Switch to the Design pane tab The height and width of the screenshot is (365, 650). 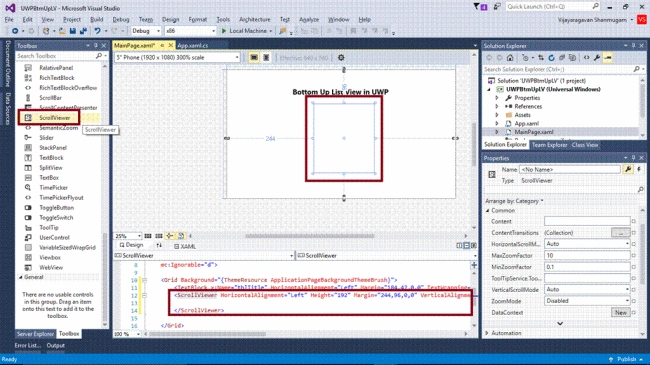pyautogui.click(x=131, y=245)
